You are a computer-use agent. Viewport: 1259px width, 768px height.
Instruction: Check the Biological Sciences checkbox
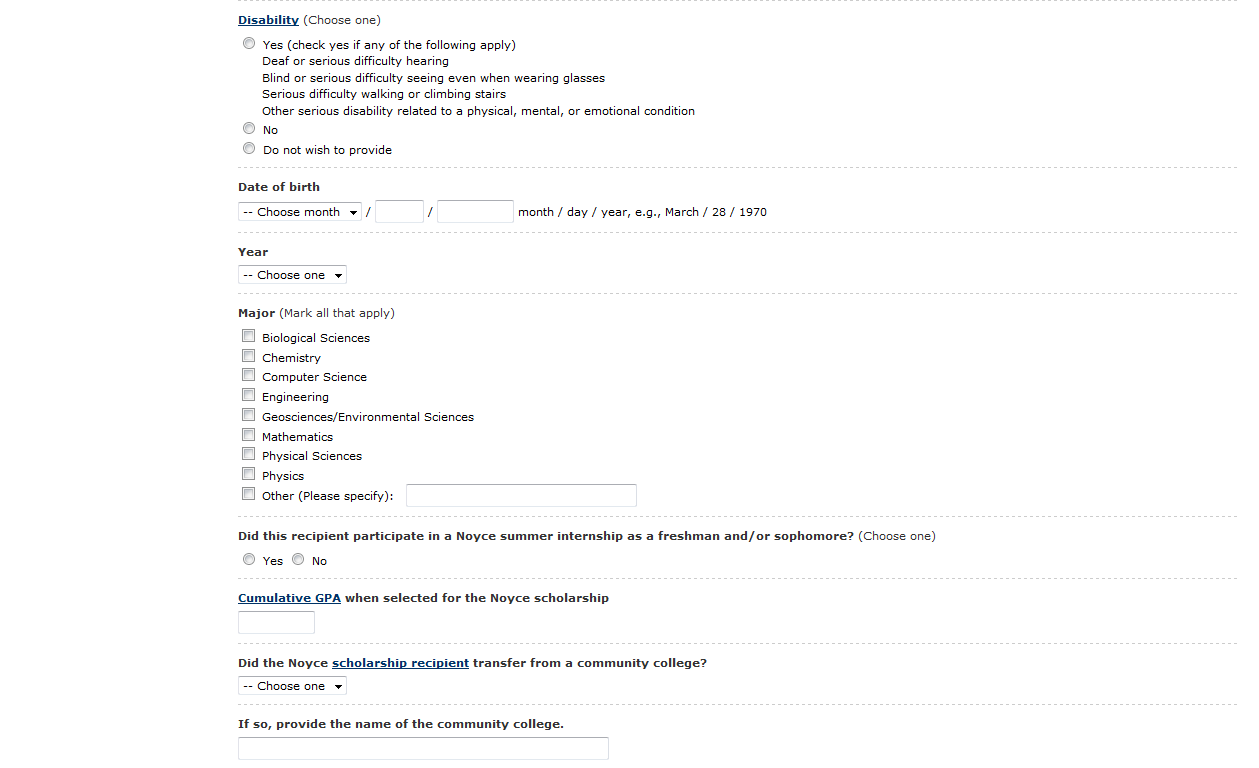pos(248,337)
